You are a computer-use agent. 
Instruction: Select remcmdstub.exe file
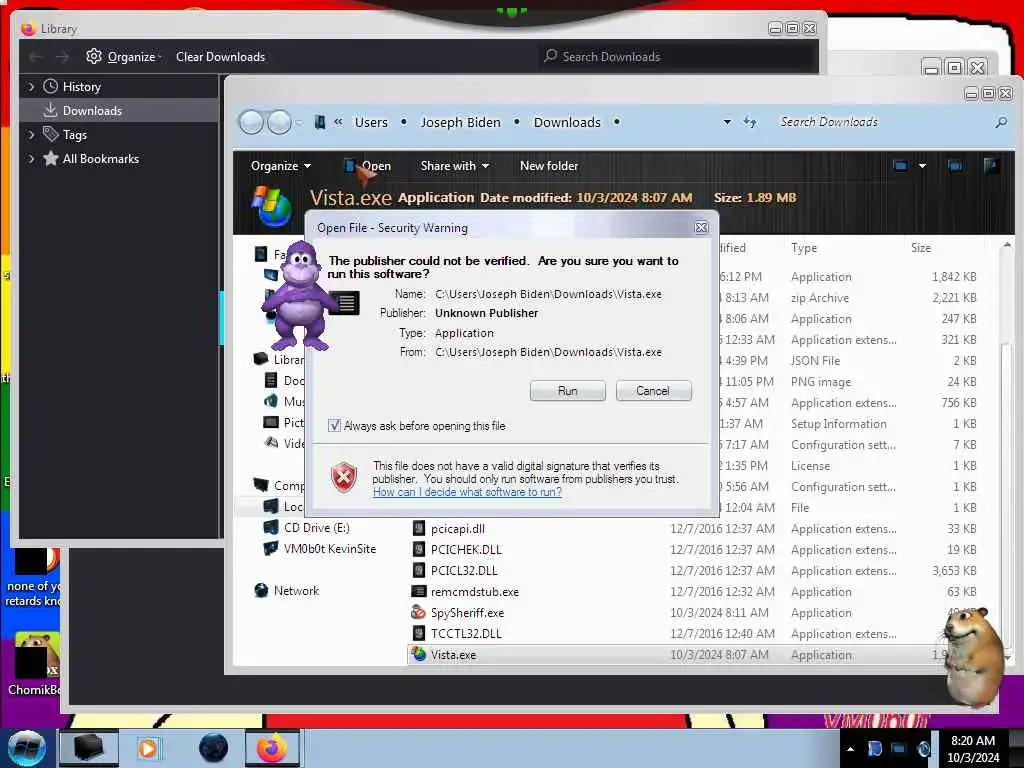click(x=475, y=592)
